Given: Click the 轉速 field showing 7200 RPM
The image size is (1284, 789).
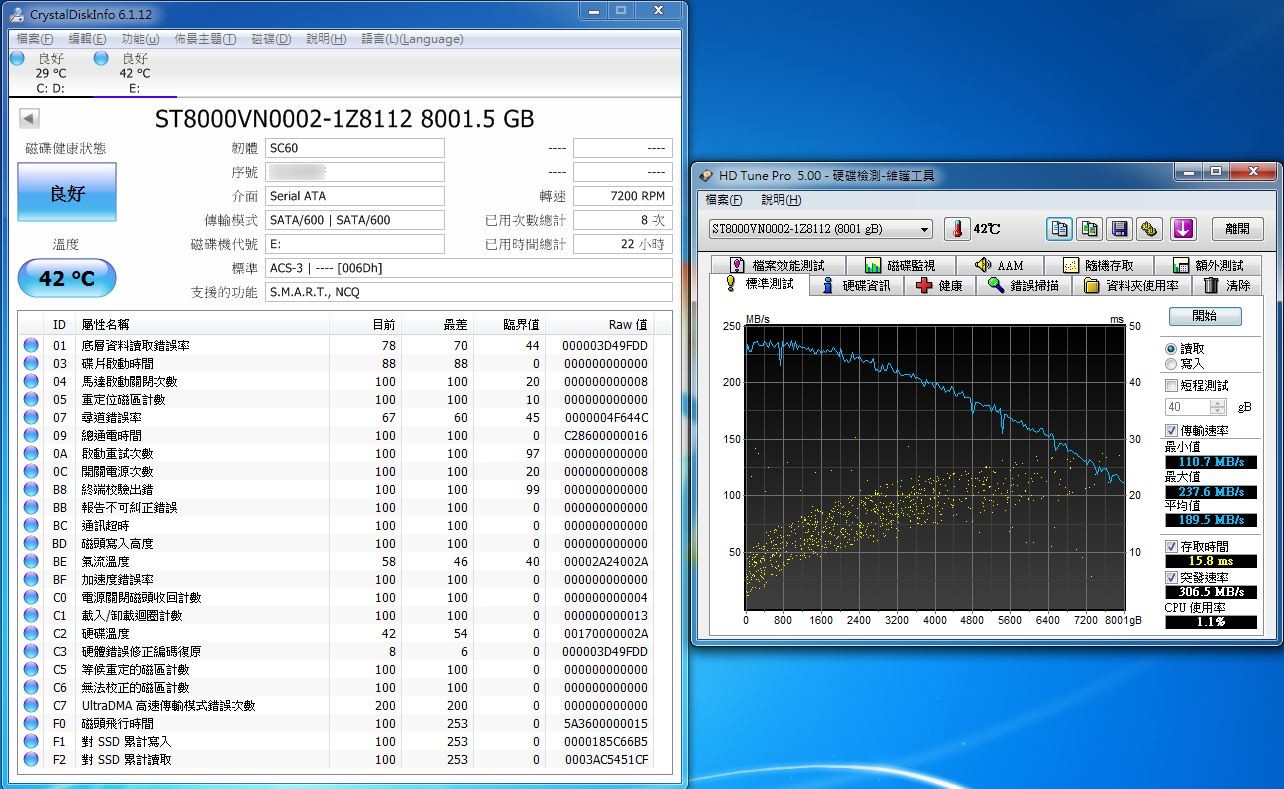Looking at the screenshot, I should (x=623, y=196).
